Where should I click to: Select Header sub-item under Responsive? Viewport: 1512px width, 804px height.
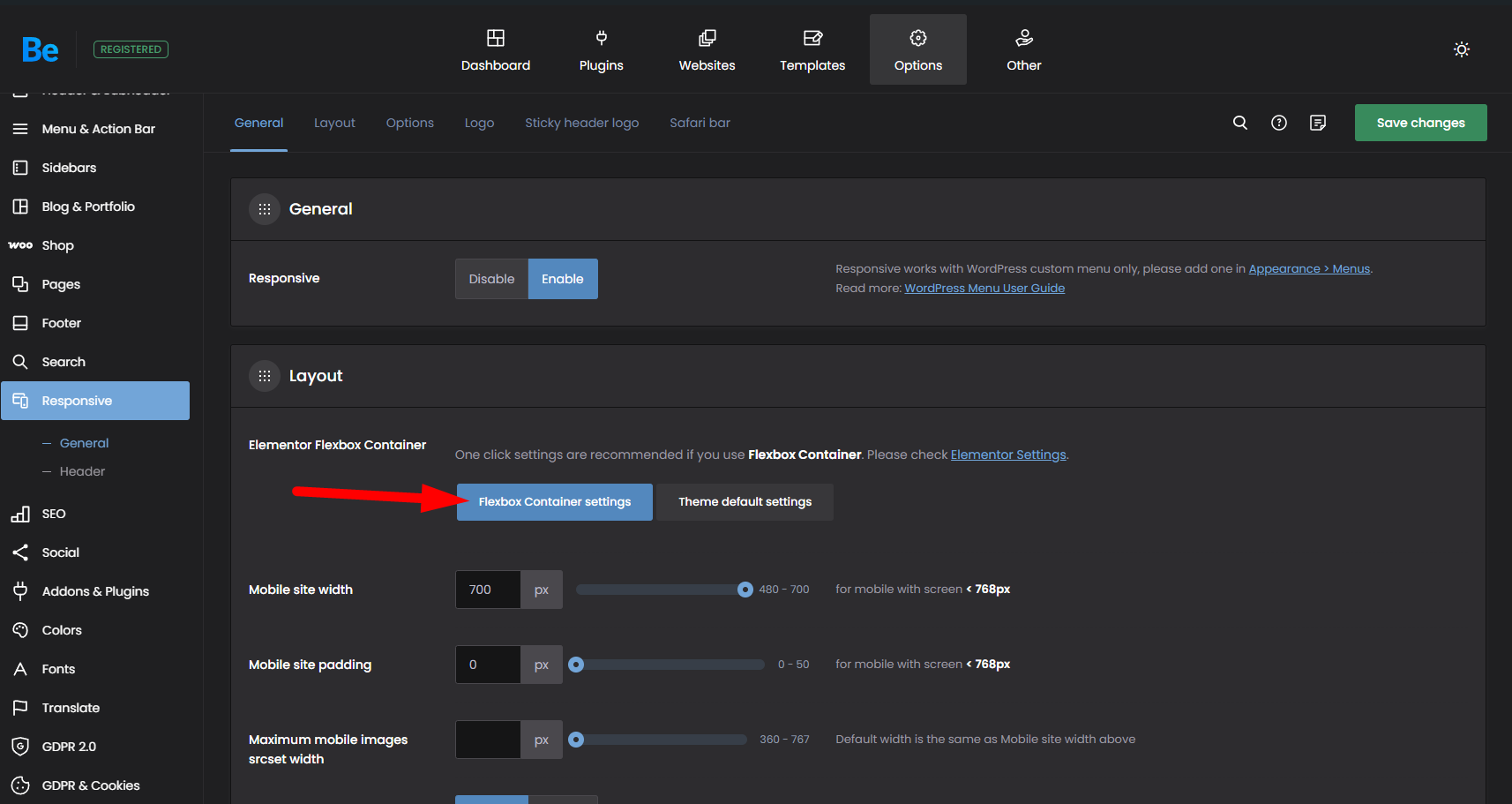[x=82, y=471]
